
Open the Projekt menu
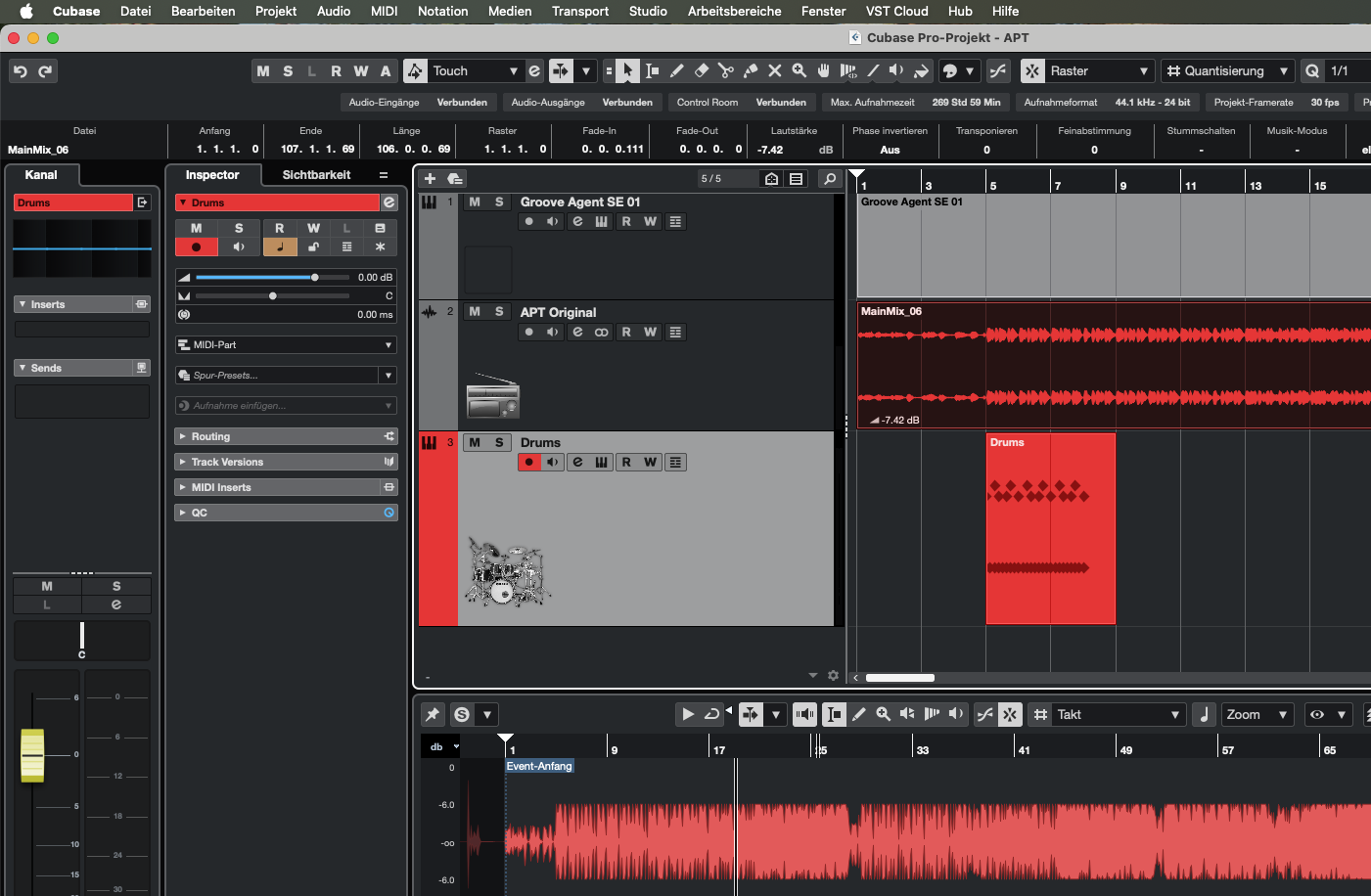pyautogui.click(x=276, y=11)
